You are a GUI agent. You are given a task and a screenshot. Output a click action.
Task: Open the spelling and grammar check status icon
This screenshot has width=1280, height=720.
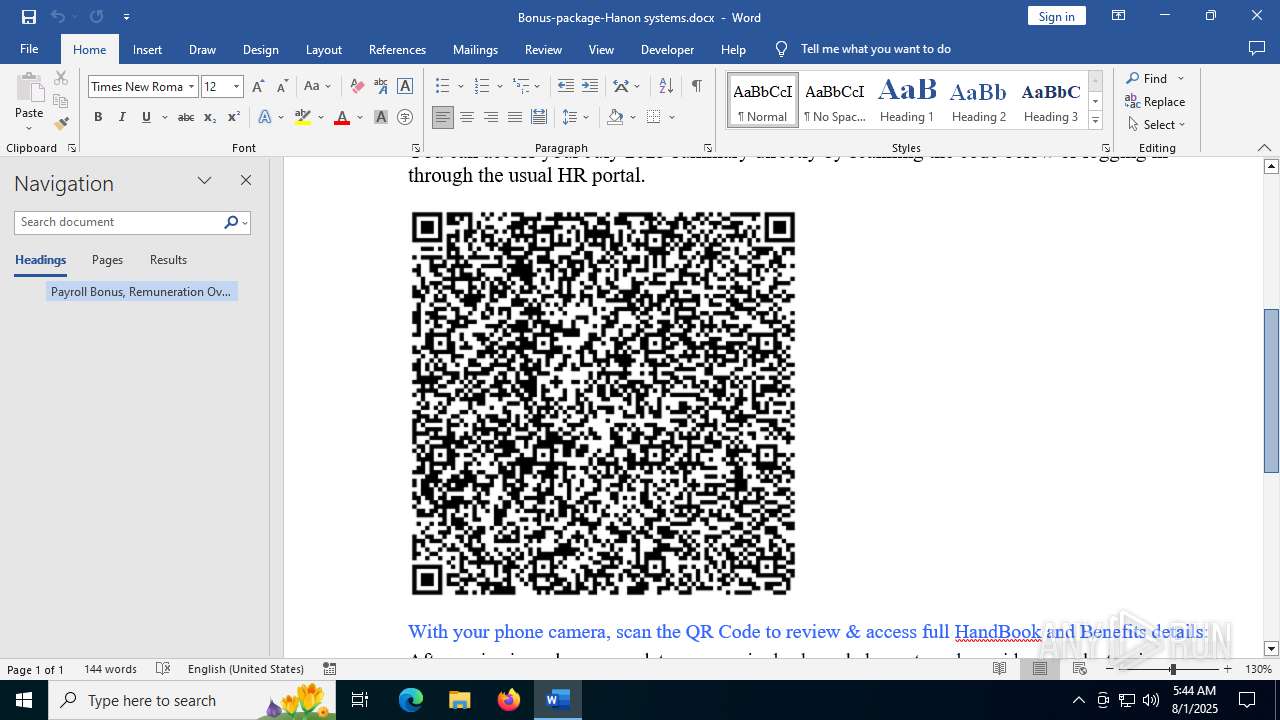[x=164, y=669]
